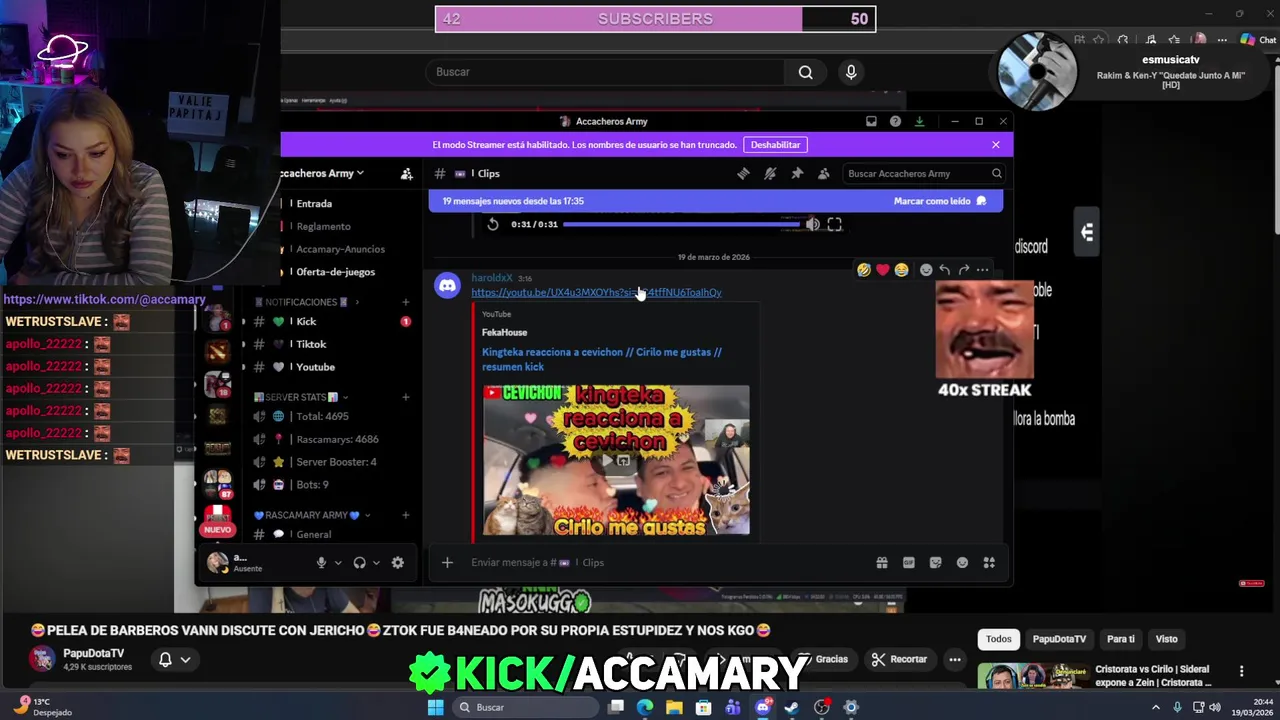This screenshot has height=720, width=1280.
Task: Select Todos chip in YouTube sidebar
Action: pyautogui.click(x=999, y=639)
